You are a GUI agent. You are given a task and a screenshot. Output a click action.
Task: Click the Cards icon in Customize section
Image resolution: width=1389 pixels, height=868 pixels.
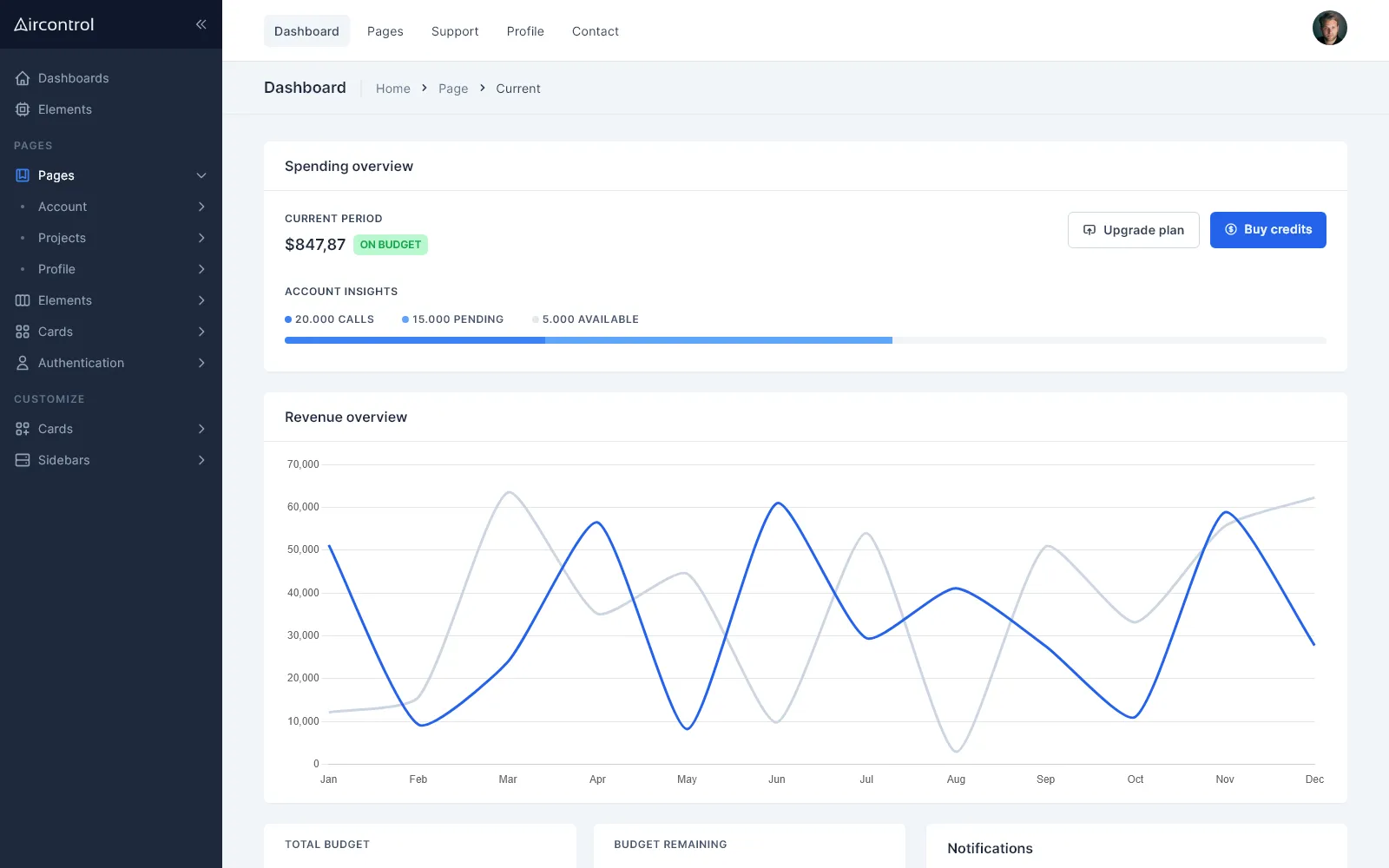tap(23, 429)
